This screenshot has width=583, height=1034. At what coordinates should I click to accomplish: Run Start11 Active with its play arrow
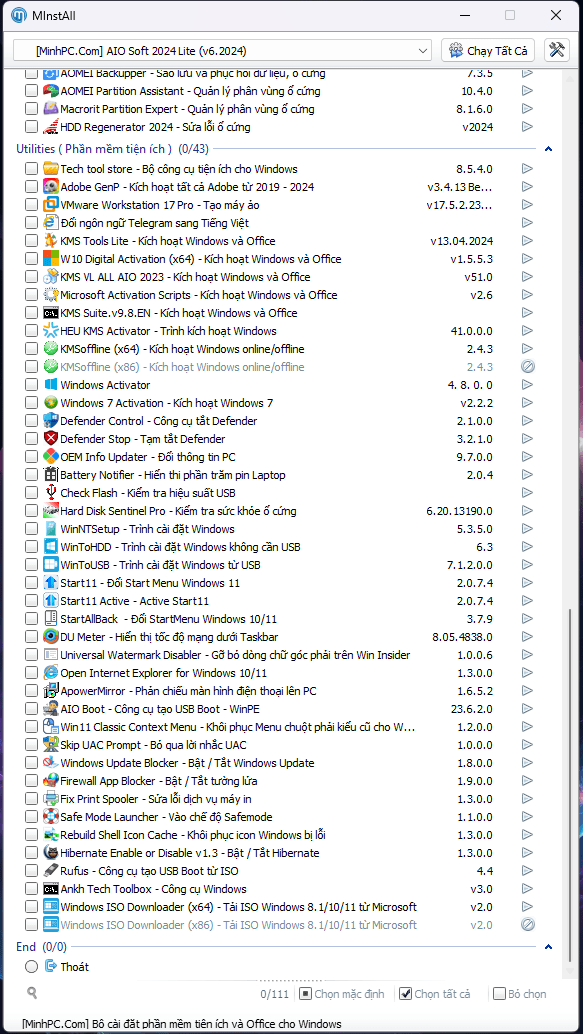527,601
